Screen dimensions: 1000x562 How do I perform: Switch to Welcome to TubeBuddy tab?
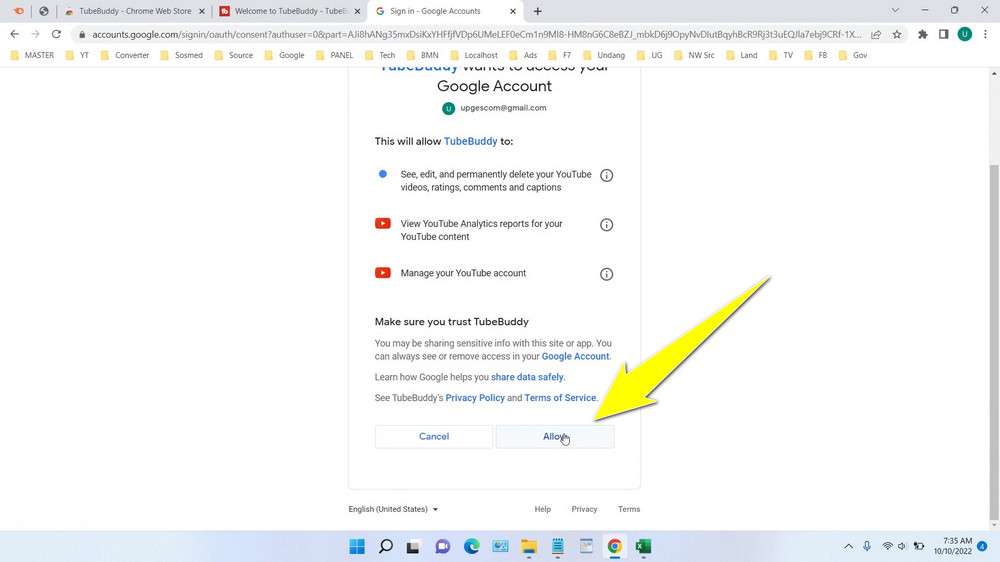tap(290, 11)
